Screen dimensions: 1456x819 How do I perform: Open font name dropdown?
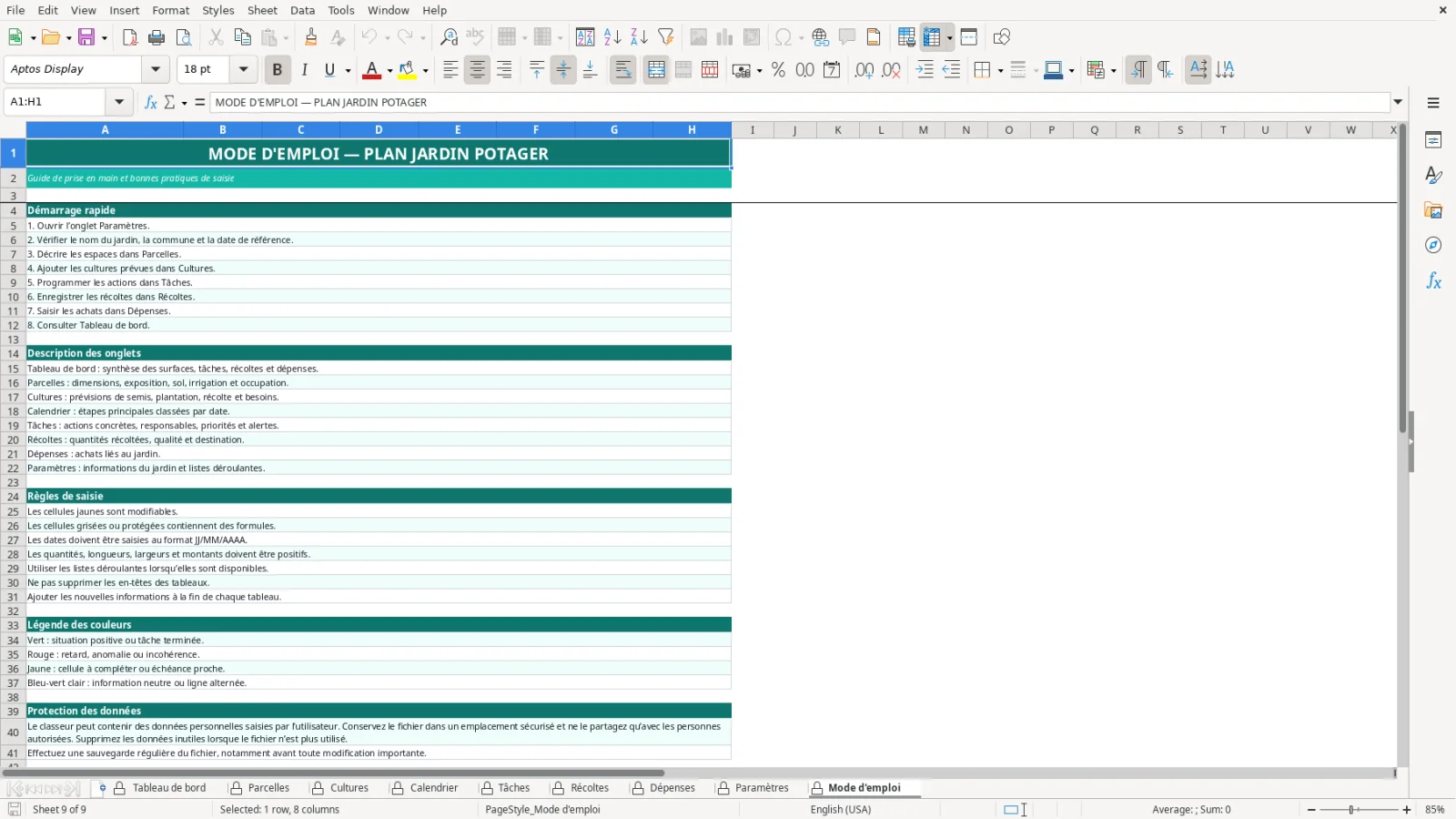click(x=156, y=69)
